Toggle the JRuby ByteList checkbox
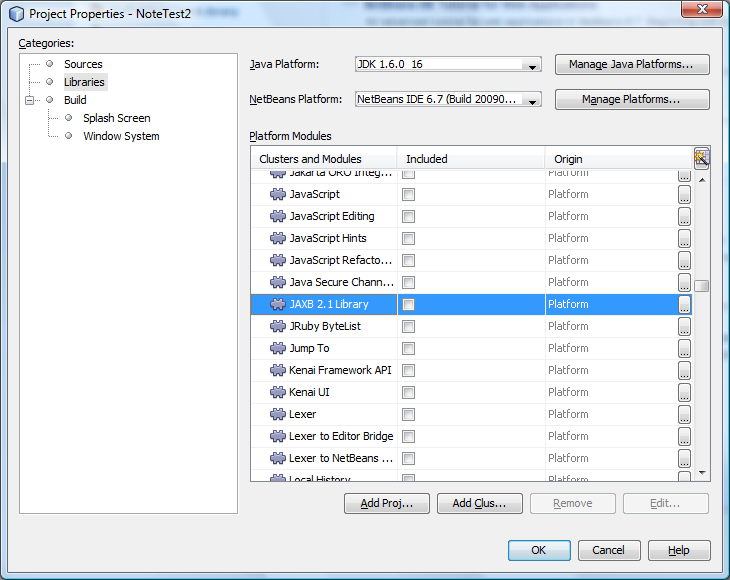Viewport: 730px width, 580px height. (x=408, y=326)
